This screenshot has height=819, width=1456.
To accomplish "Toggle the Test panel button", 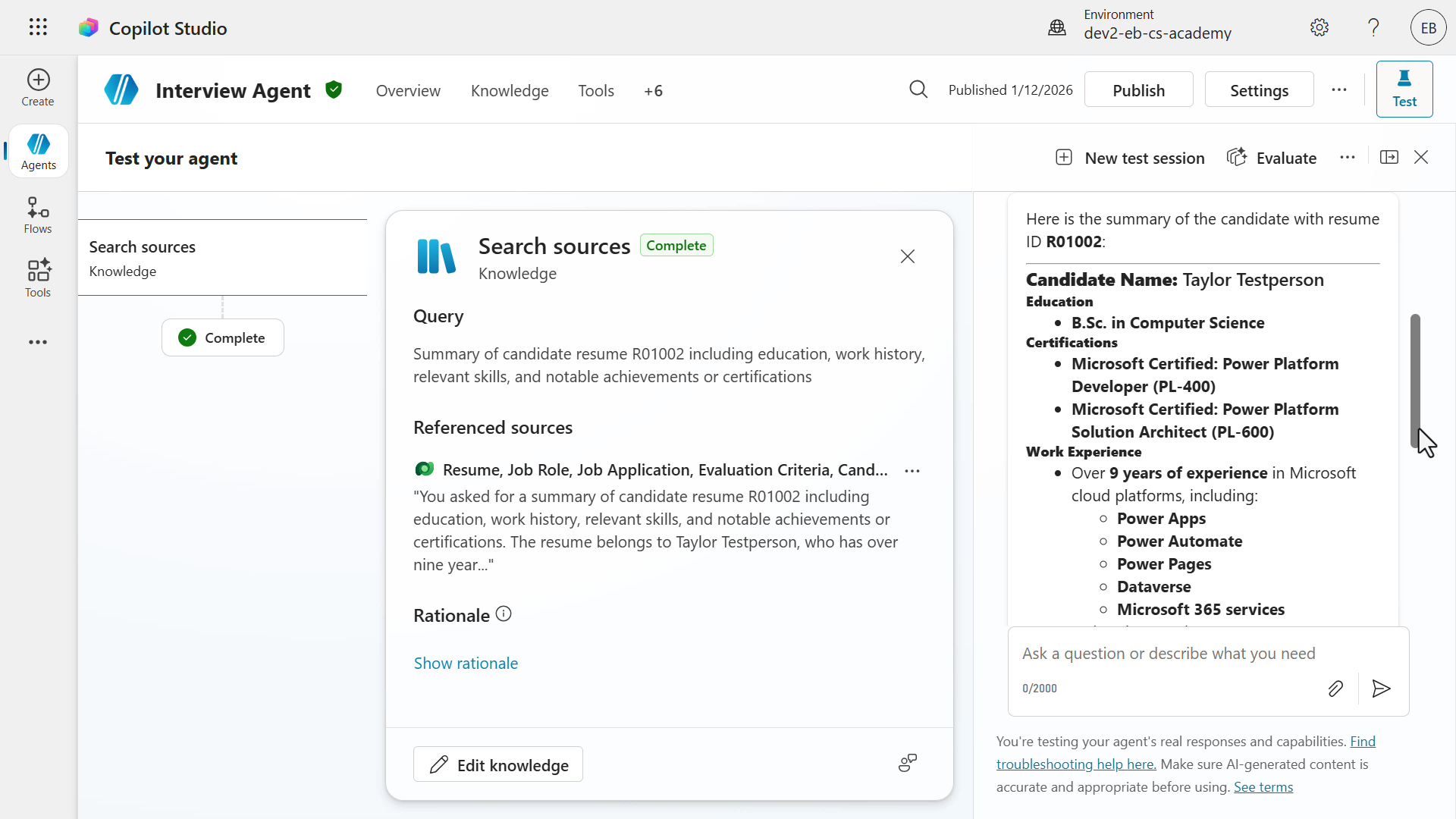I will pyautogui.click(x=1404, y=89).
